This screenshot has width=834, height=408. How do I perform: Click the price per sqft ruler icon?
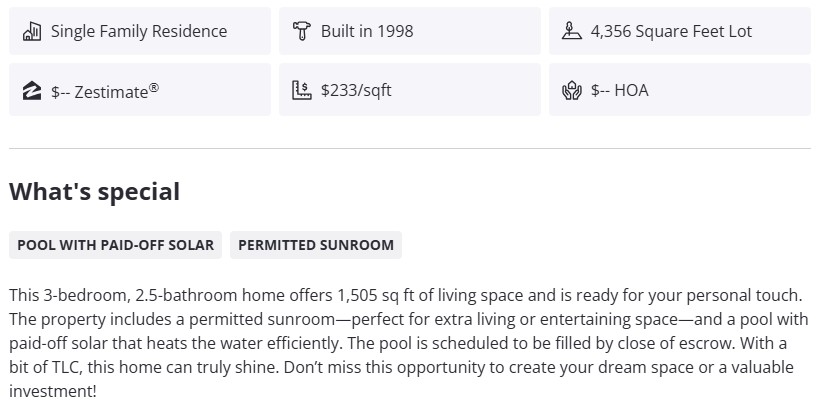[x=301, y=90]
